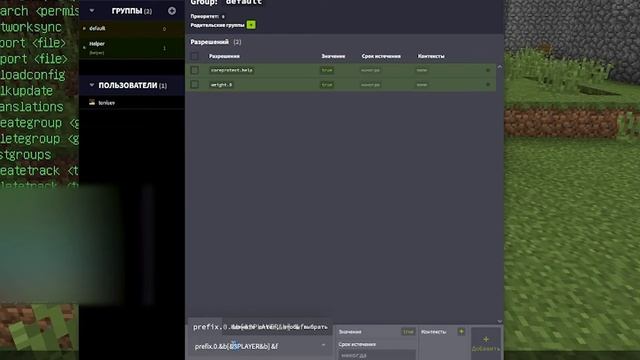Delete the weight.0 permission

click(488, 84)
